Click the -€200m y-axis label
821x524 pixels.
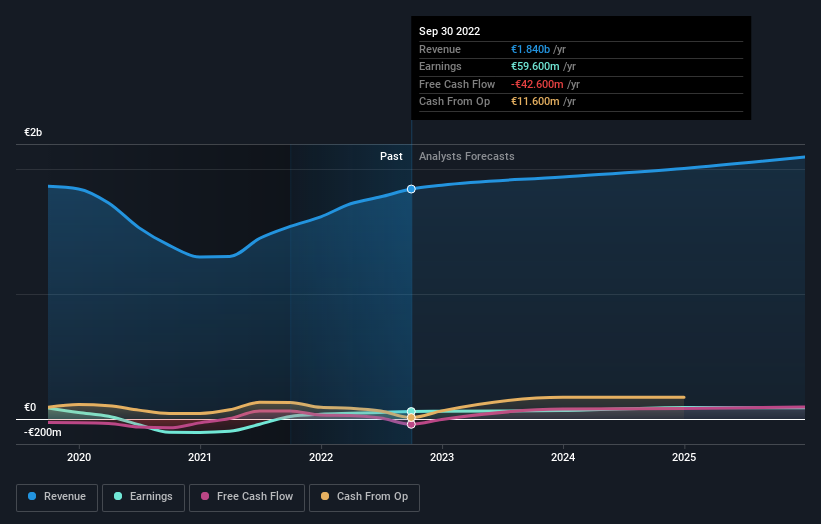tap(42, 432)
